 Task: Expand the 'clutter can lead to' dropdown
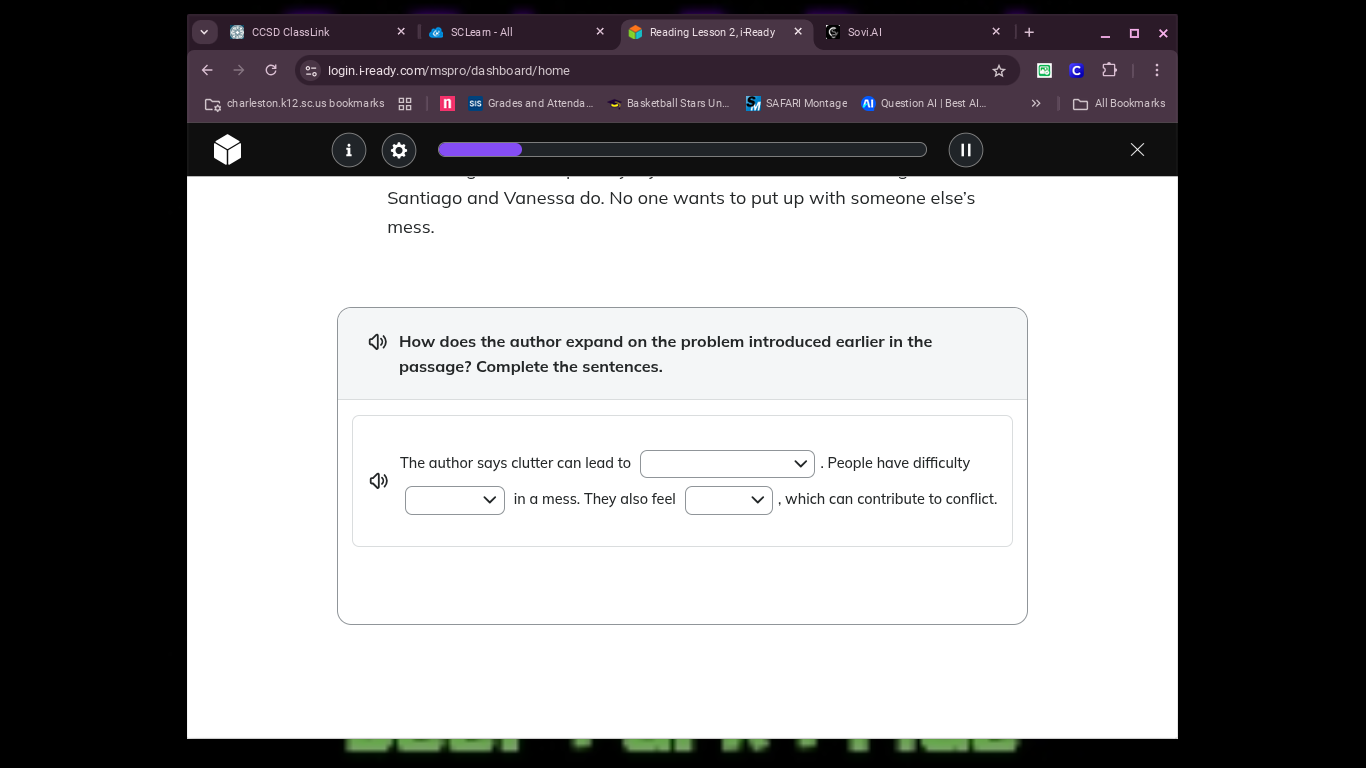click(727, 464)
